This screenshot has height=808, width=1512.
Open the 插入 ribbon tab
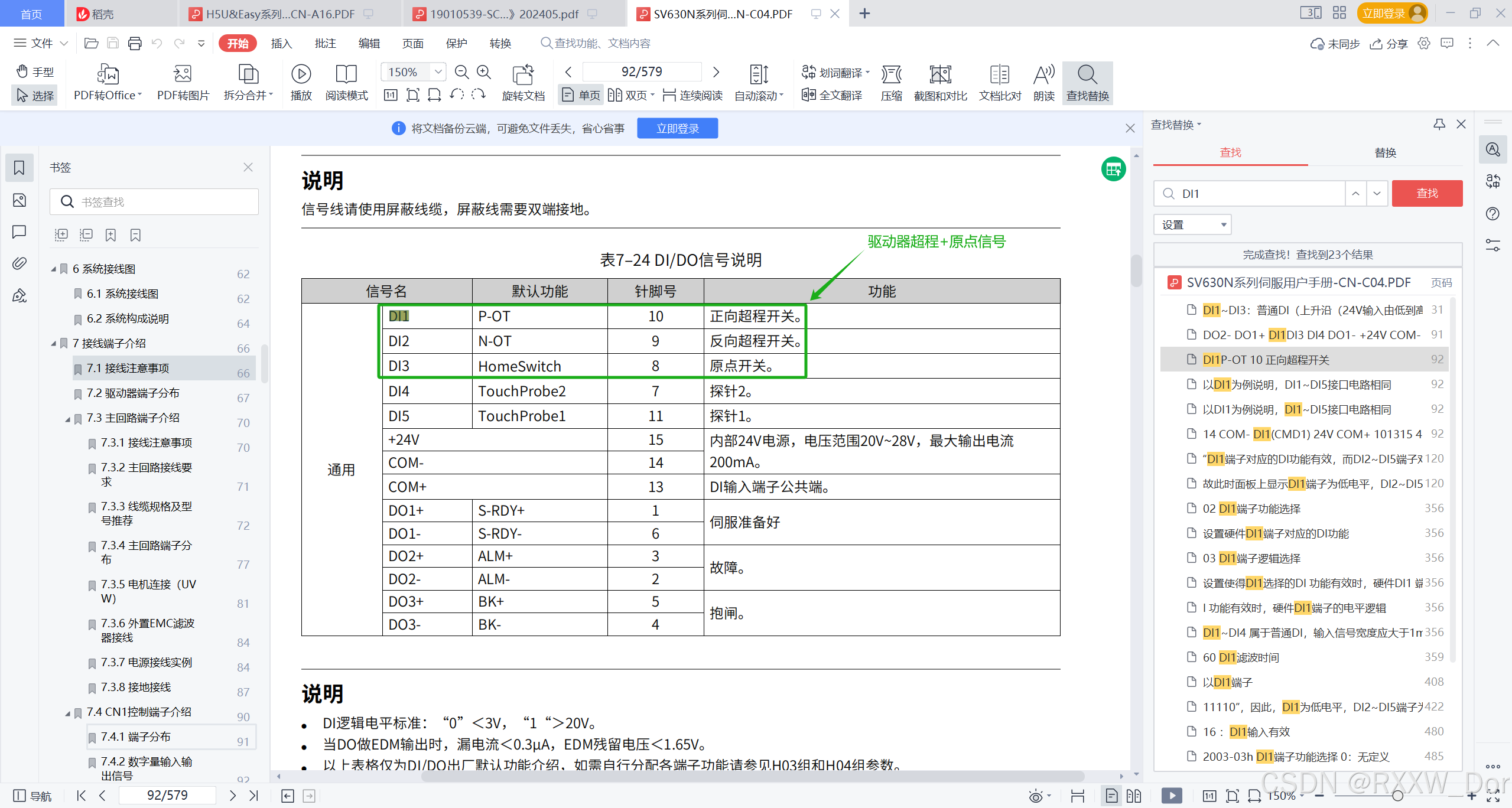tap(281, 43)
